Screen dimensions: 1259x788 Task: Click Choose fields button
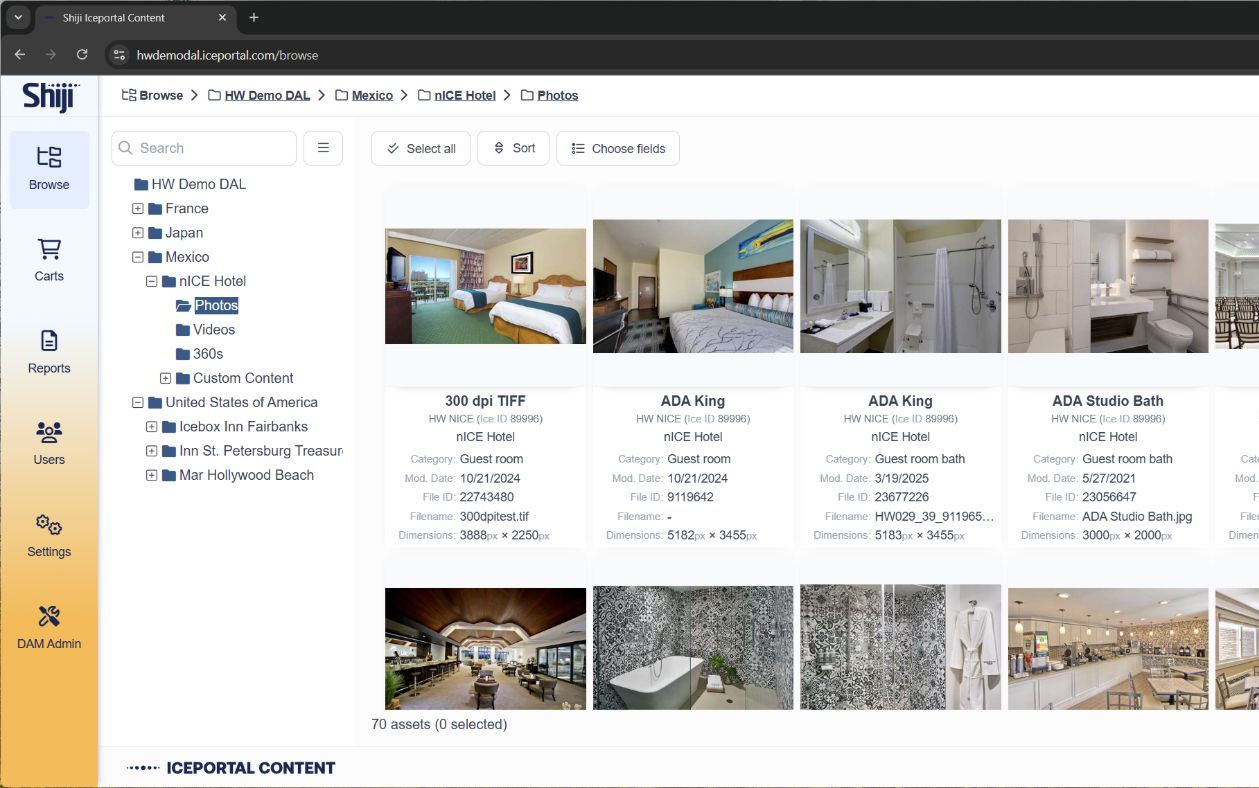coord(618,148)
